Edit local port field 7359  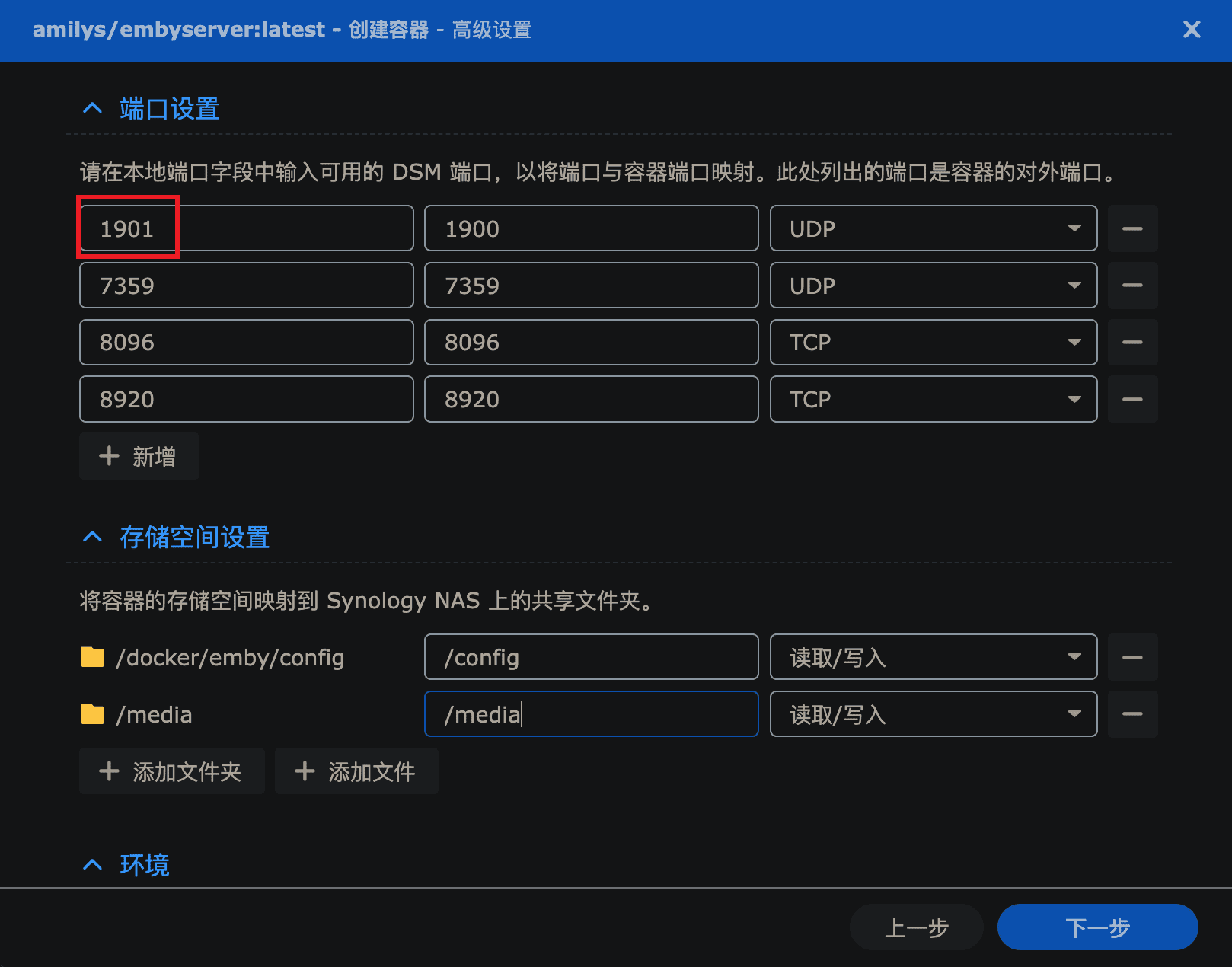click(x=247, y=286)
